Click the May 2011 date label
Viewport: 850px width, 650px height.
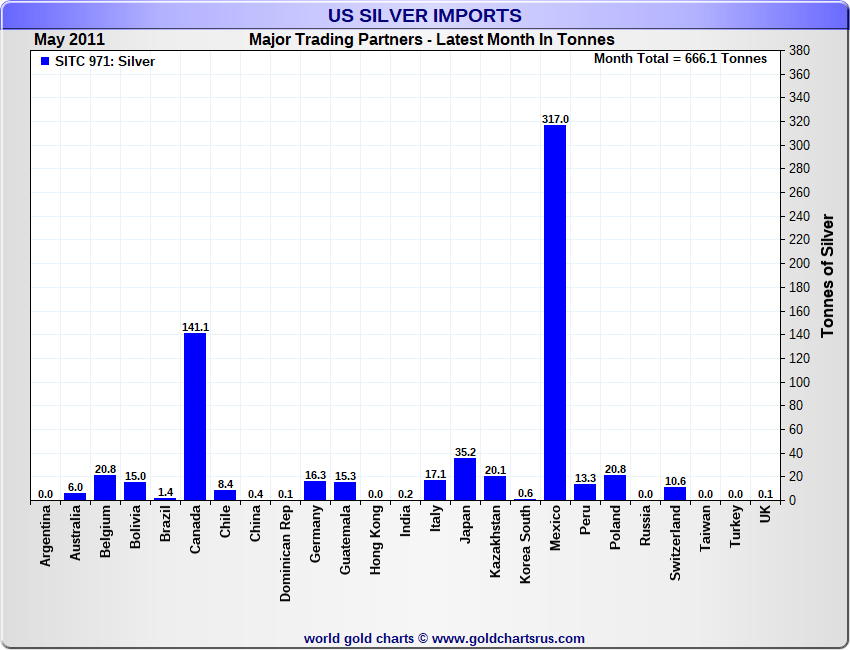coord(69,40)
